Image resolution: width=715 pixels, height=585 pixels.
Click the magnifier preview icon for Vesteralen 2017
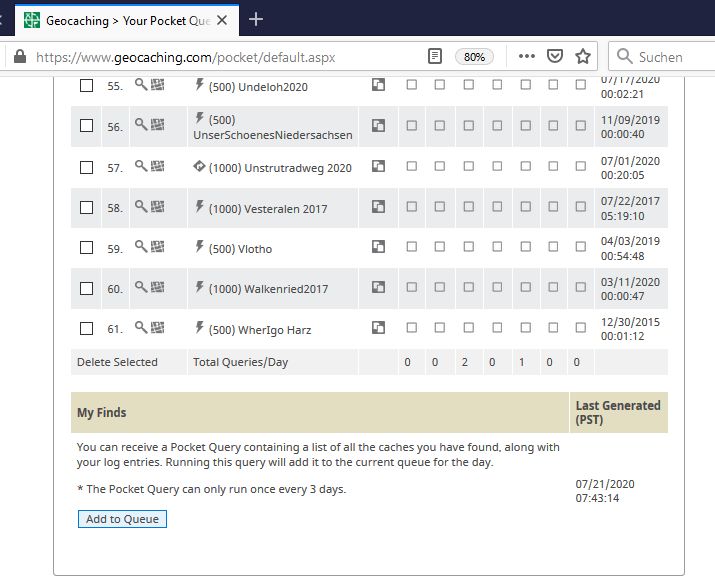pyautogui.click(x=141, y=207)
